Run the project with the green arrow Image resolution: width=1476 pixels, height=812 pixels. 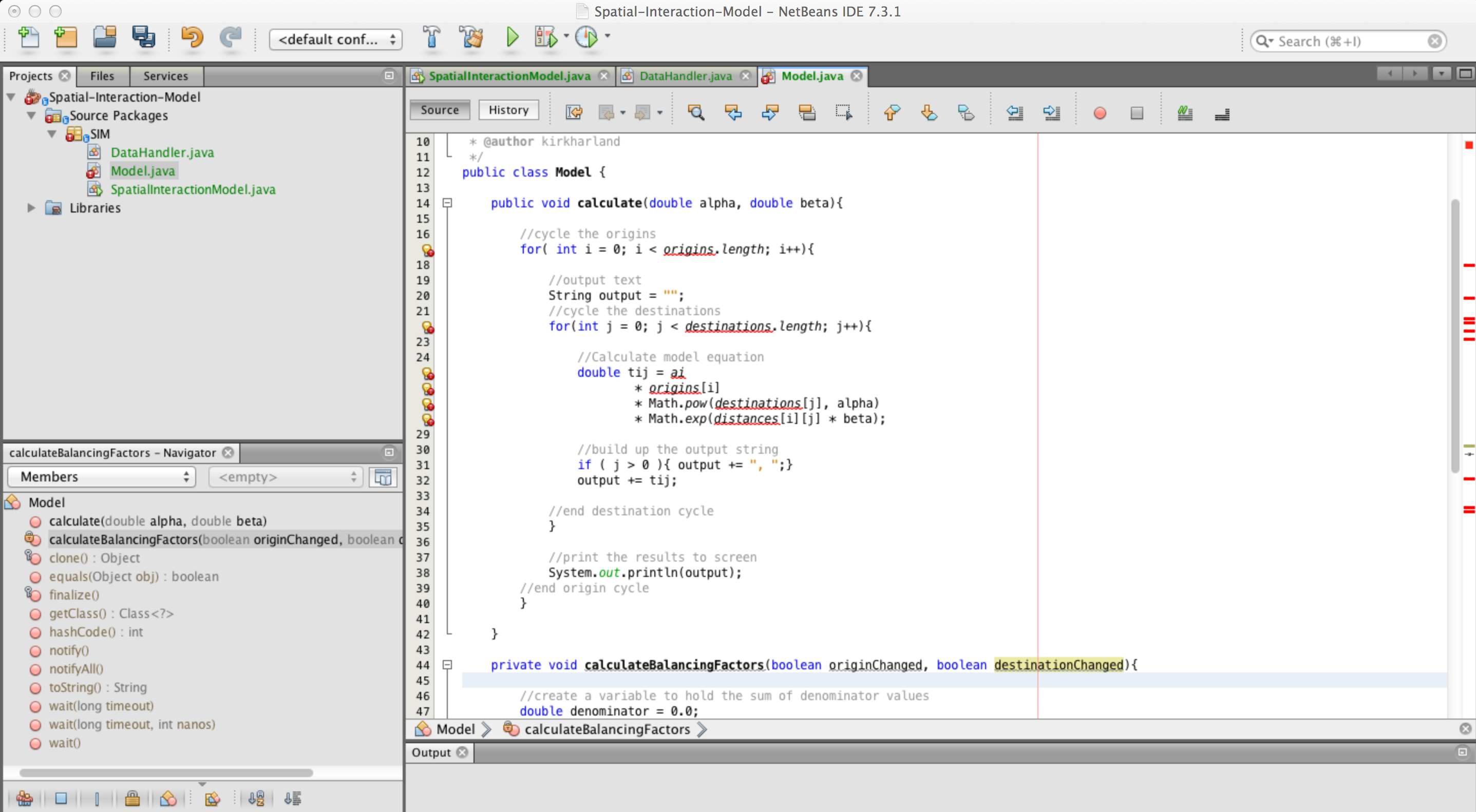click(x=512, y=38)
